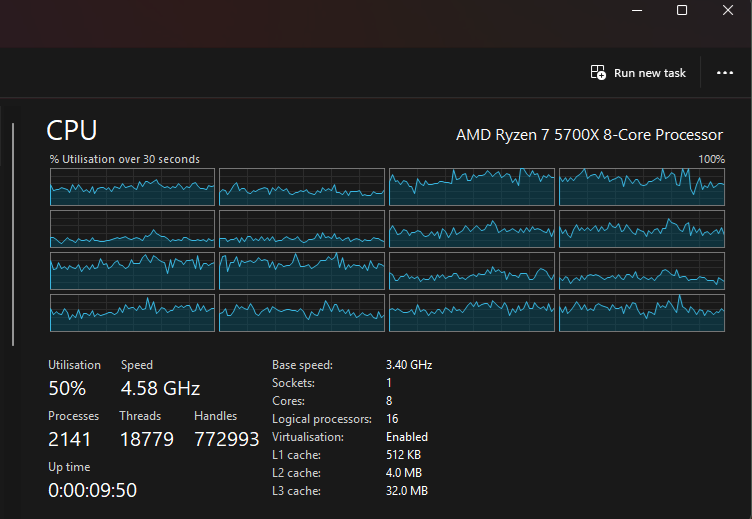Click the L1 cache value 512 KB

pos(403,455)
